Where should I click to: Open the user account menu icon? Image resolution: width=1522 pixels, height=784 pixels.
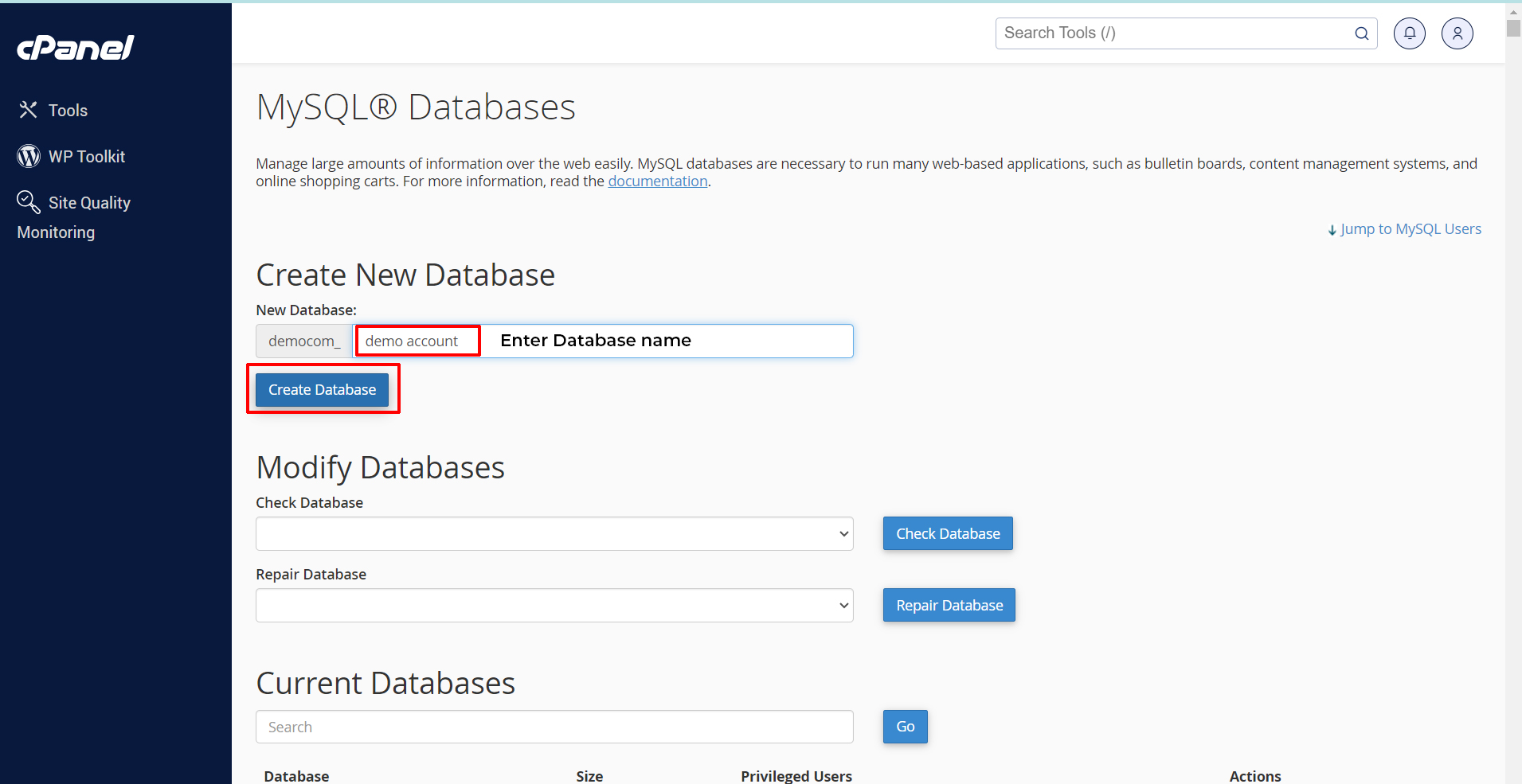click(x=1457, y=33)
